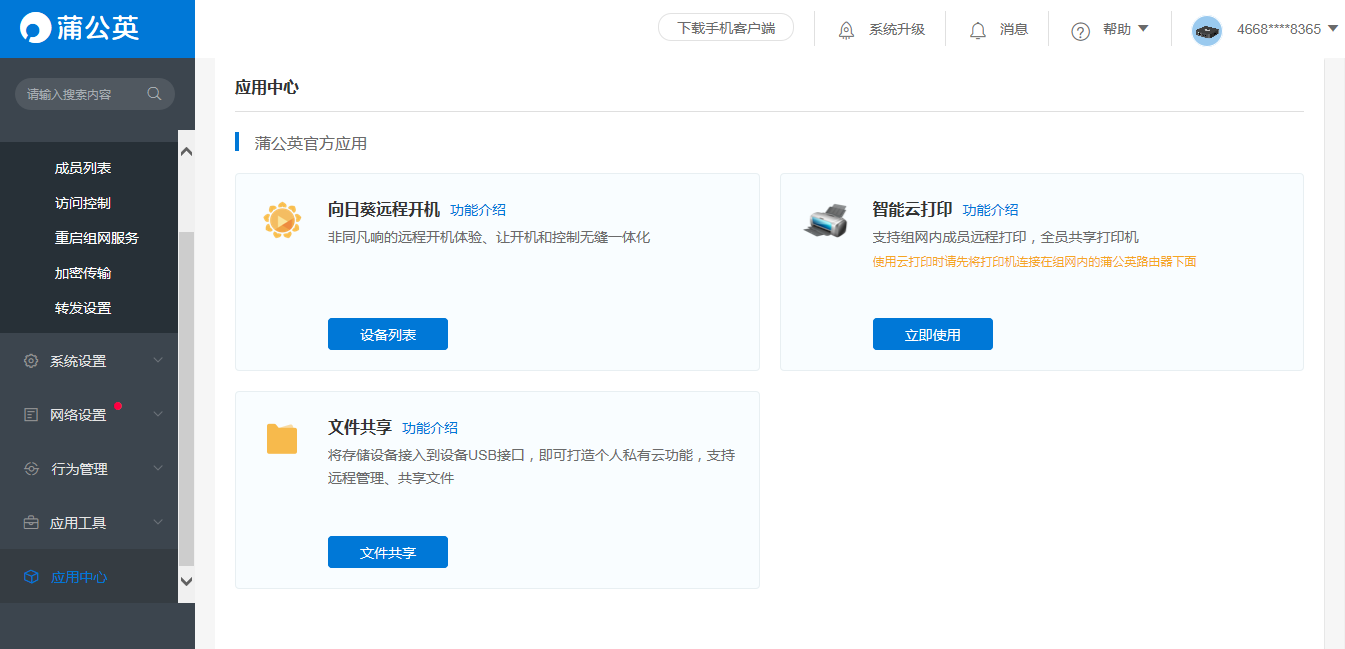Click the sidebar scrollbar up arrow
This screenshot has width=1345, height=649.
pos(186,152)
